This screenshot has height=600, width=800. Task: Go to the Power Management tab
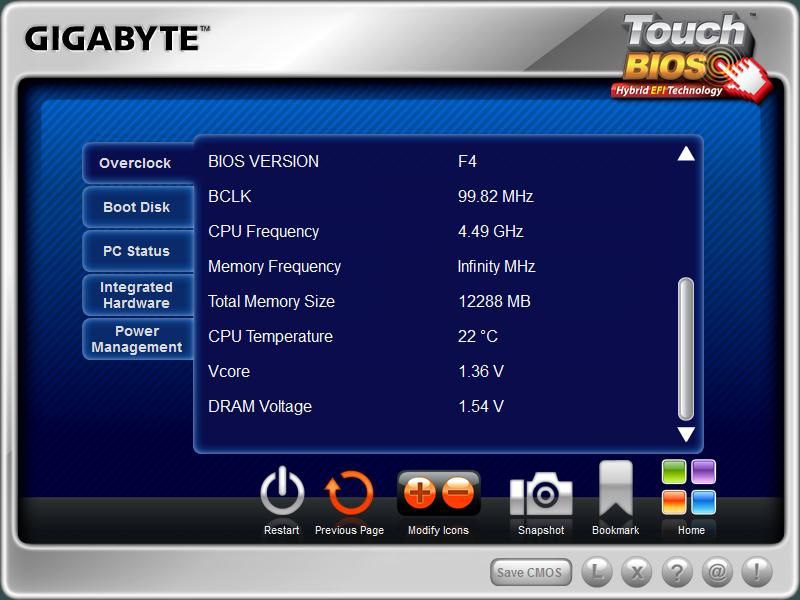pos(138,339)
